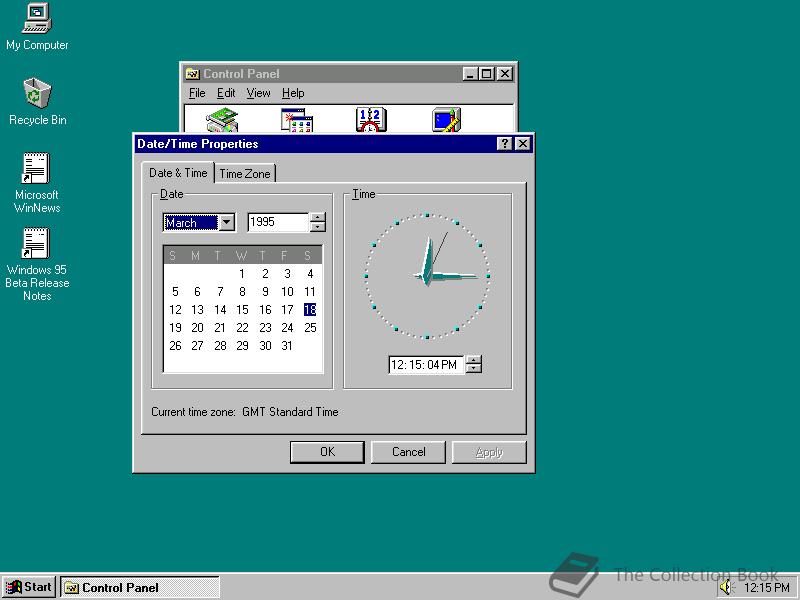Click the Cancel button

click(x=408, y=452)
